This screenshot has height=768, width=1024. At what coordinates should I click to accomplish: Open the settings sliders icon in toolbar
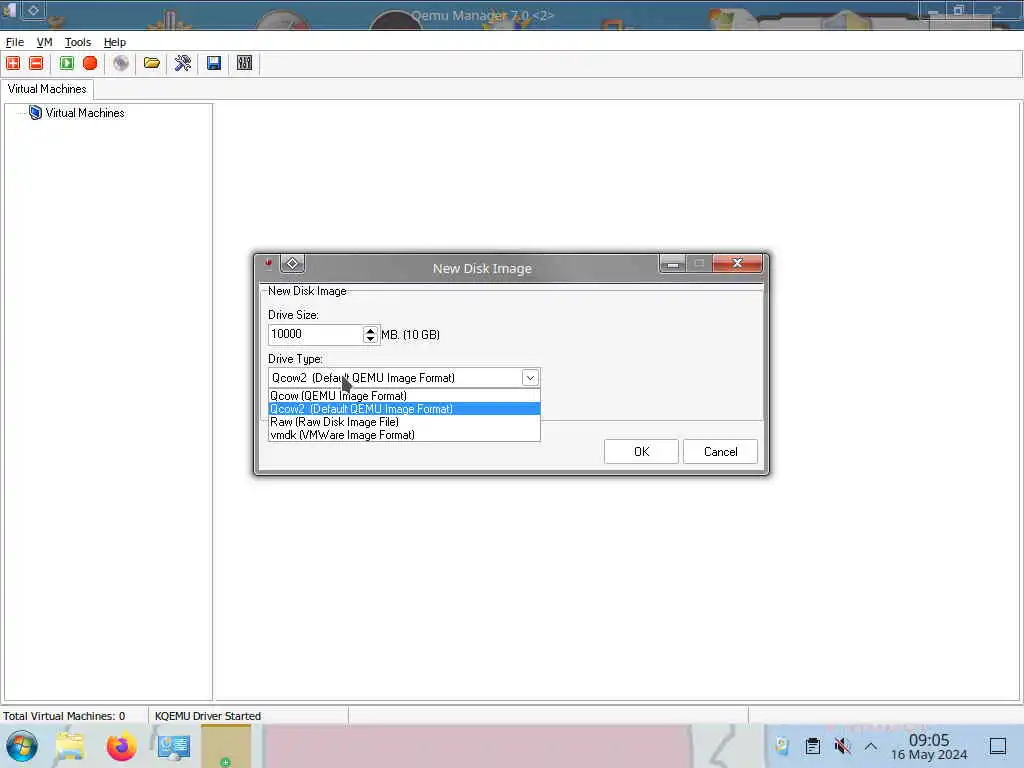click(x=244, y=63)
